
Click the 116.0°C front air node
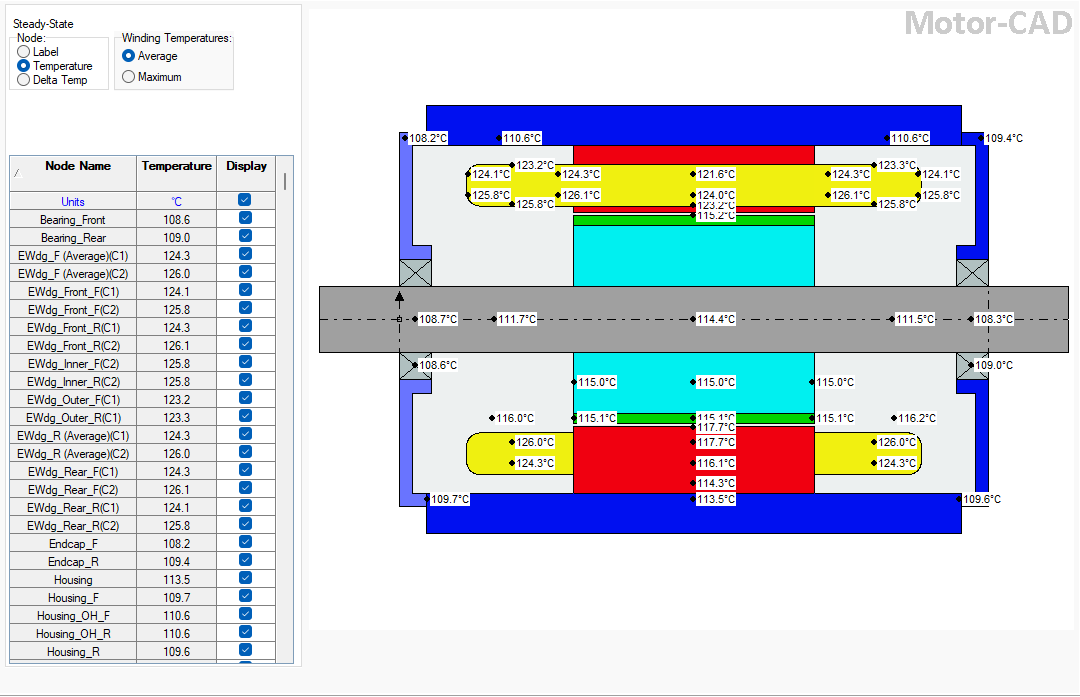515,418
